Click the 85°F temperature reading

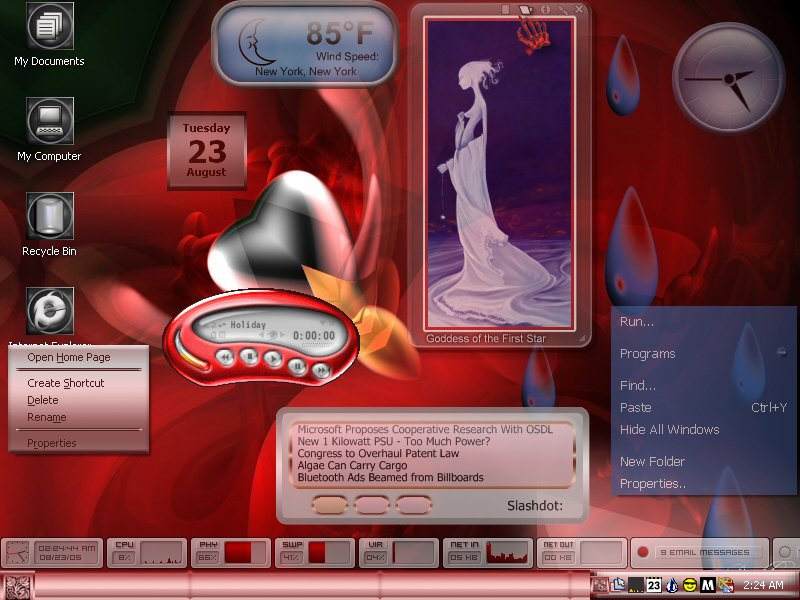coord(340,33)
